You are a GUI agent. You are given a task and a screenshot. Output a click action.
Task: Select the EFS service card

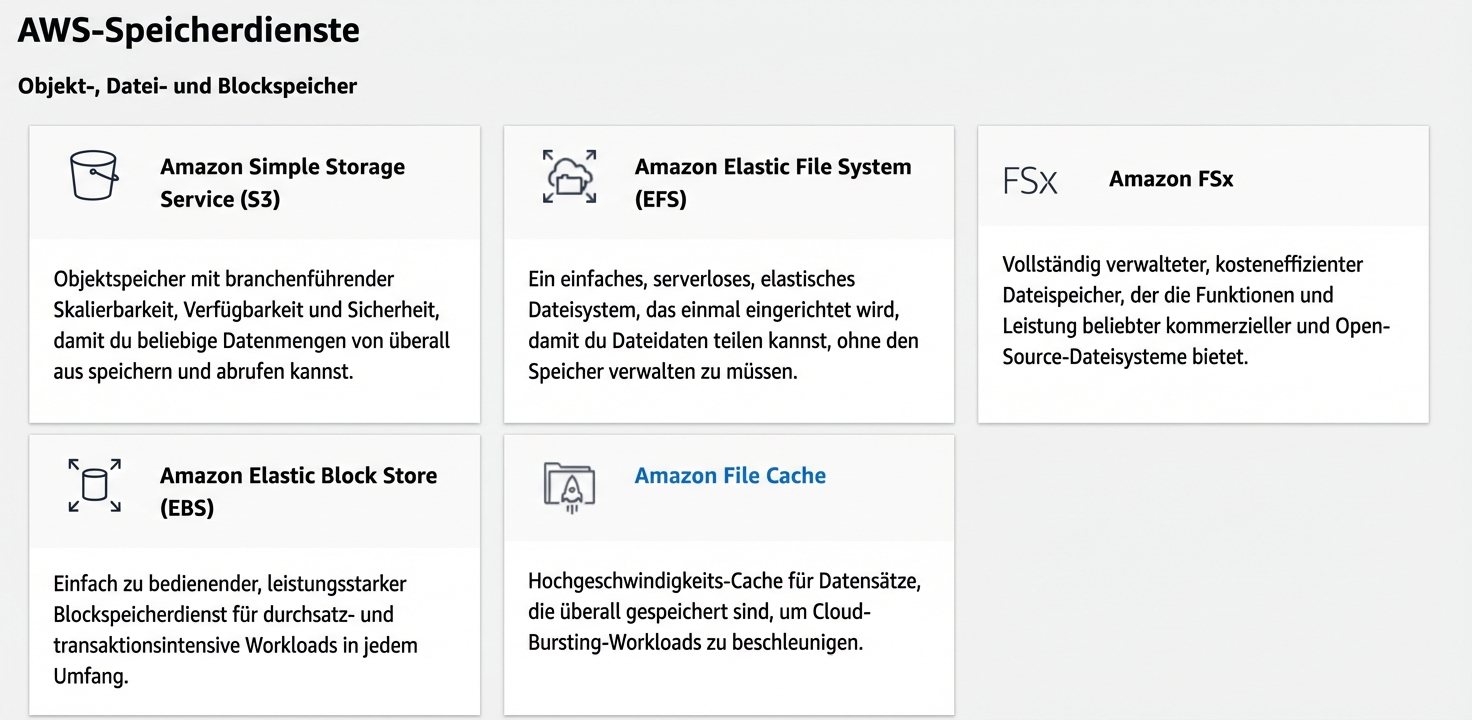click(728, 273)
